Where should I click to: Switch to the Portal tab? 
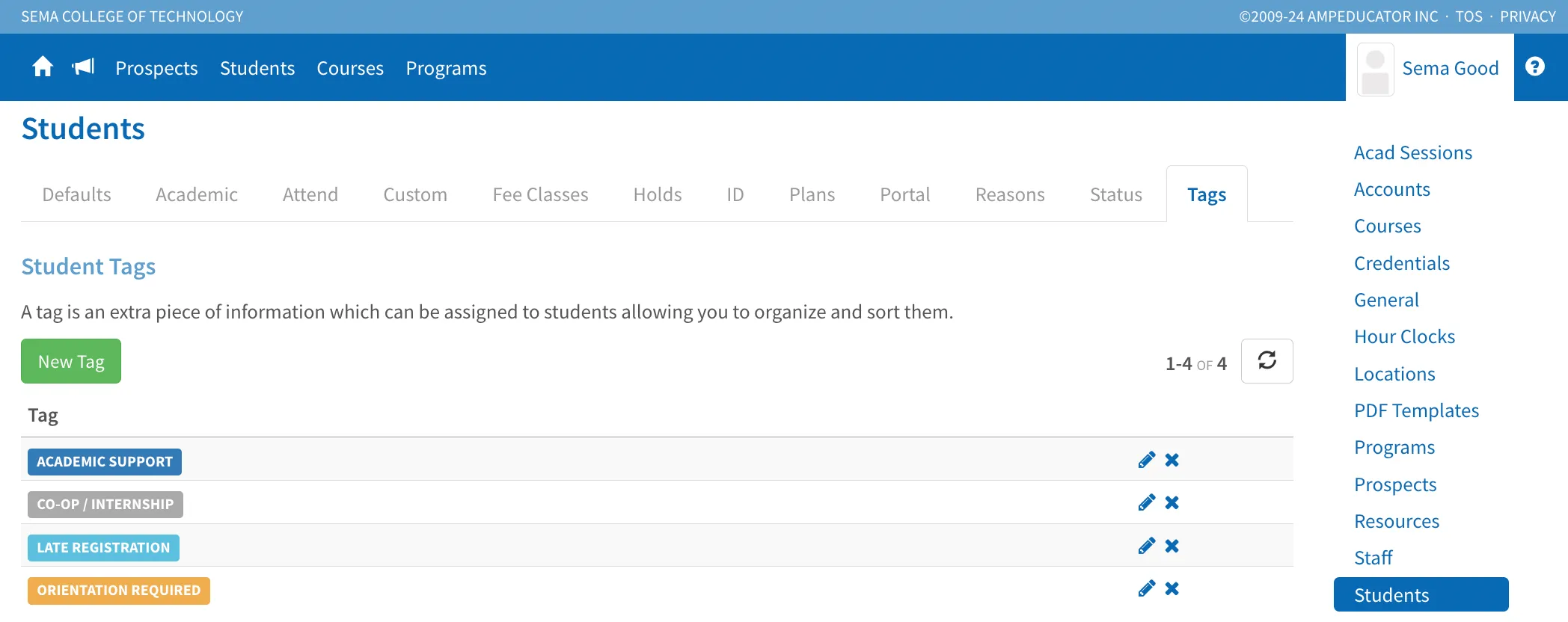[905, 195]
